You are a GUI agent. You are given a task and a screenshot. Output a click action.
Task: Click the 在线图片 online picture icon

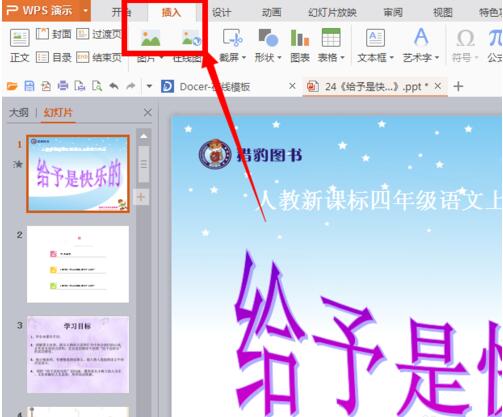(191, 38)
